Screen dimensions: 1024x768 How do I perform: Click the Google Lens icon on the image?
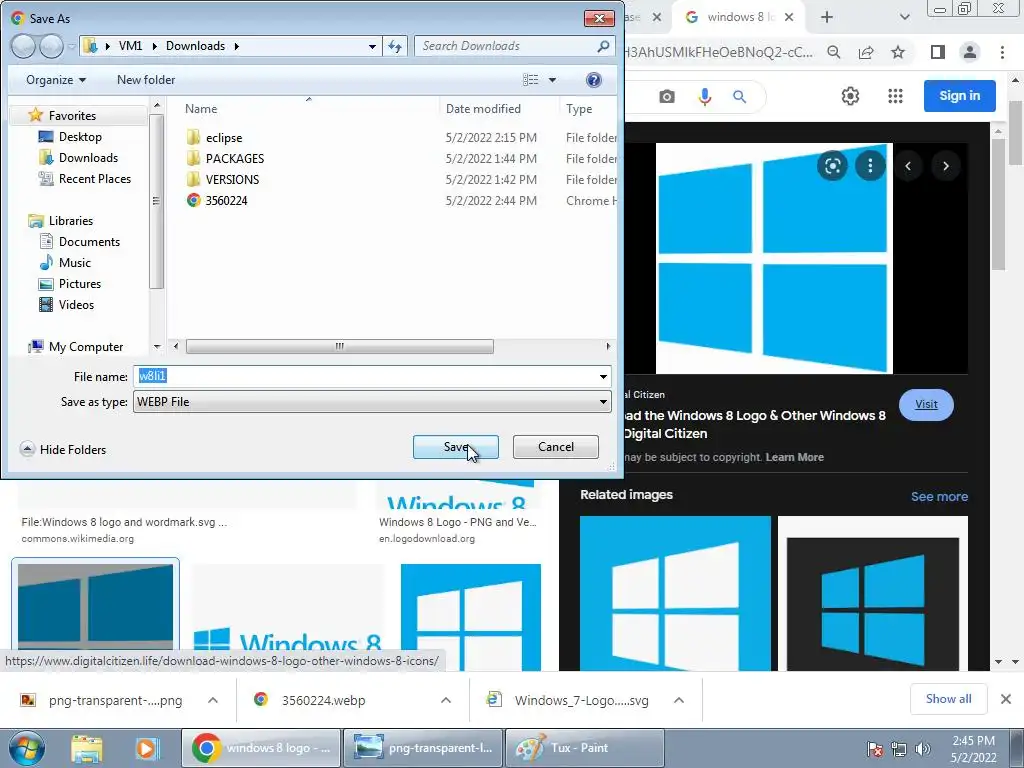pyautogui.click(x=832, y=166)
